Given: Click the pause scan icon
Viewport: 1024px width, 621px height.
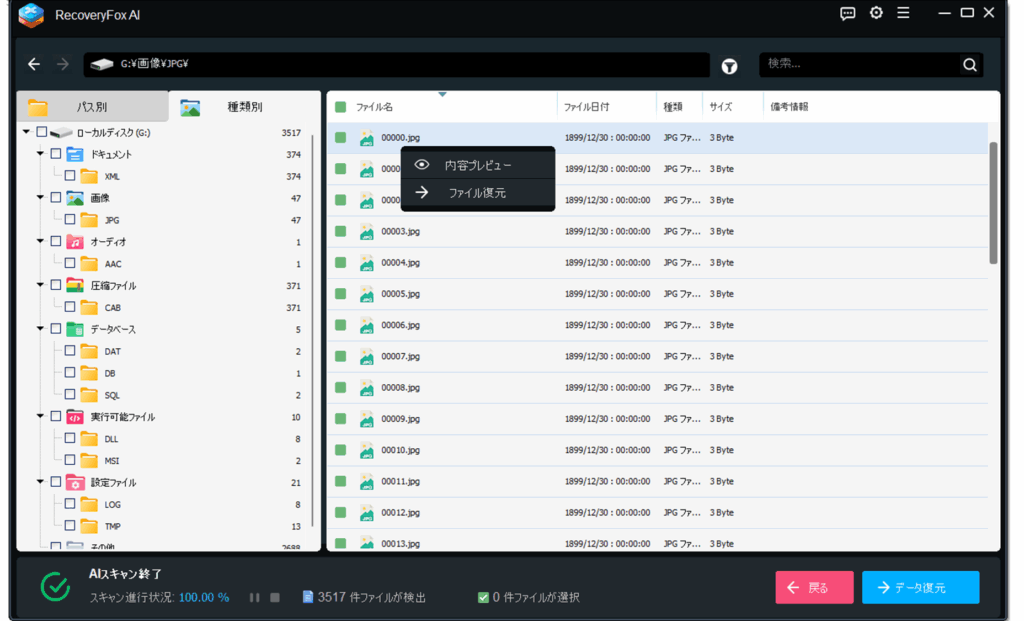Looking at the screenshot, I should 255,597.
